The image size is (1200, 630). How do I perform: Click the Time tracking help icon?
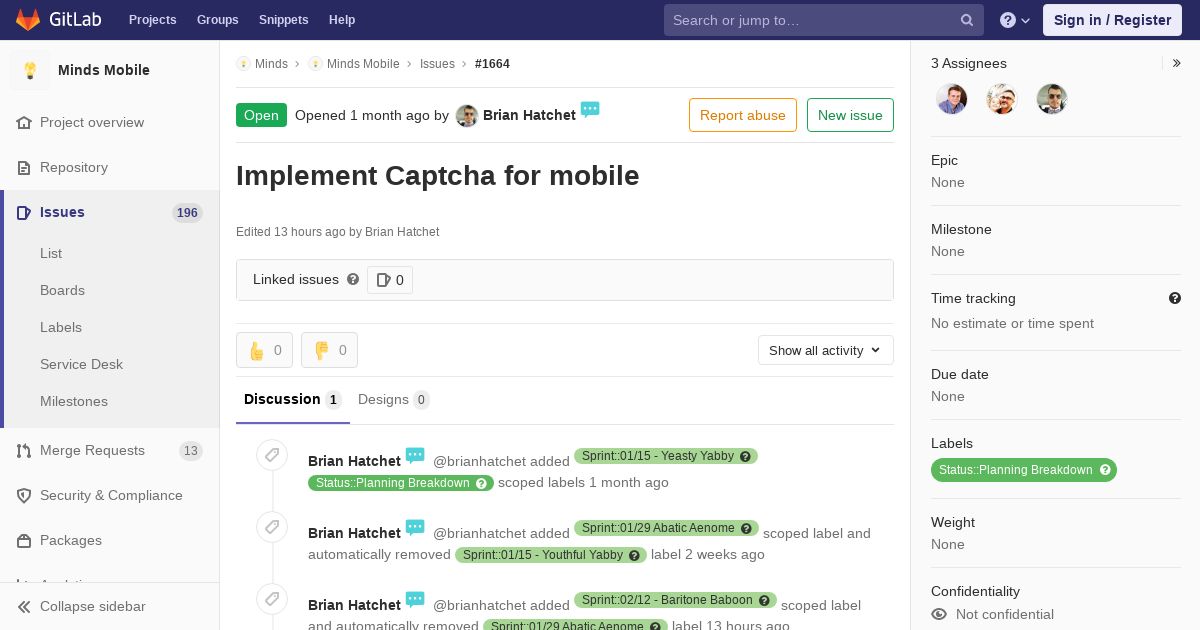(1175, 298)
